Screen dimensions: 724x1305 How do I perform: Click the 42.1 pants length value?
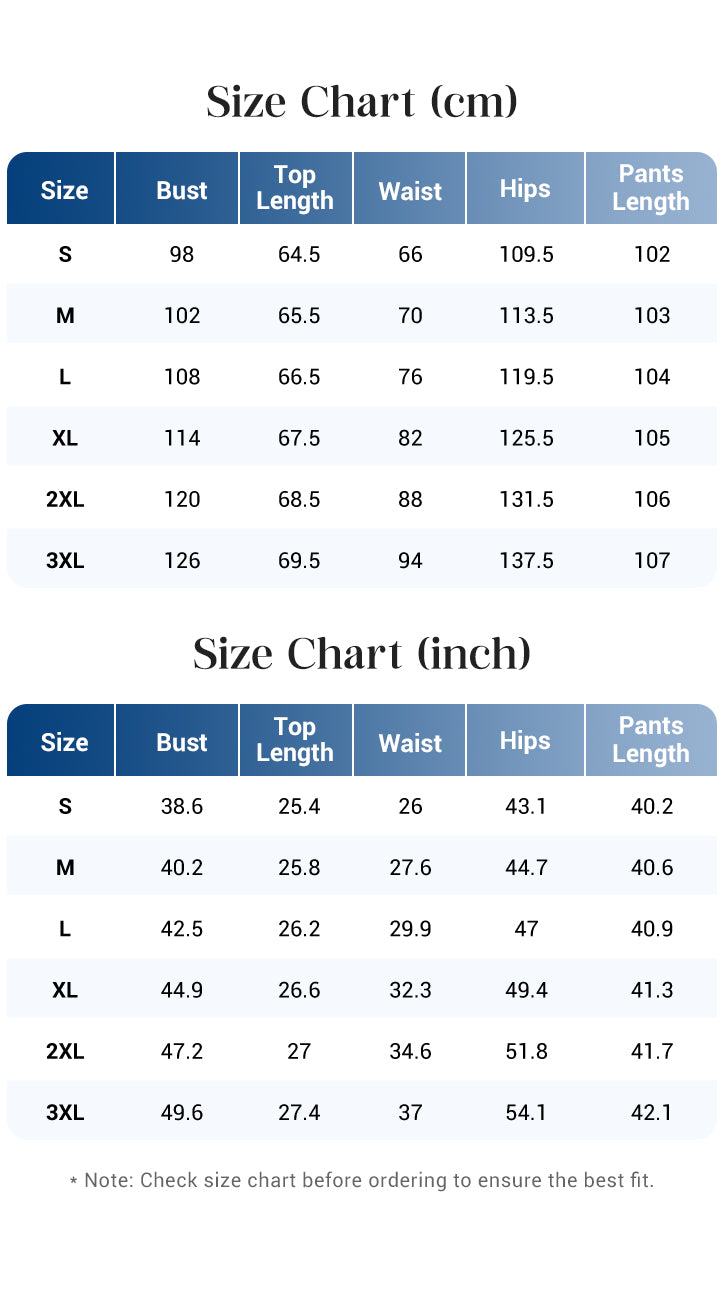pos(652,1112)
